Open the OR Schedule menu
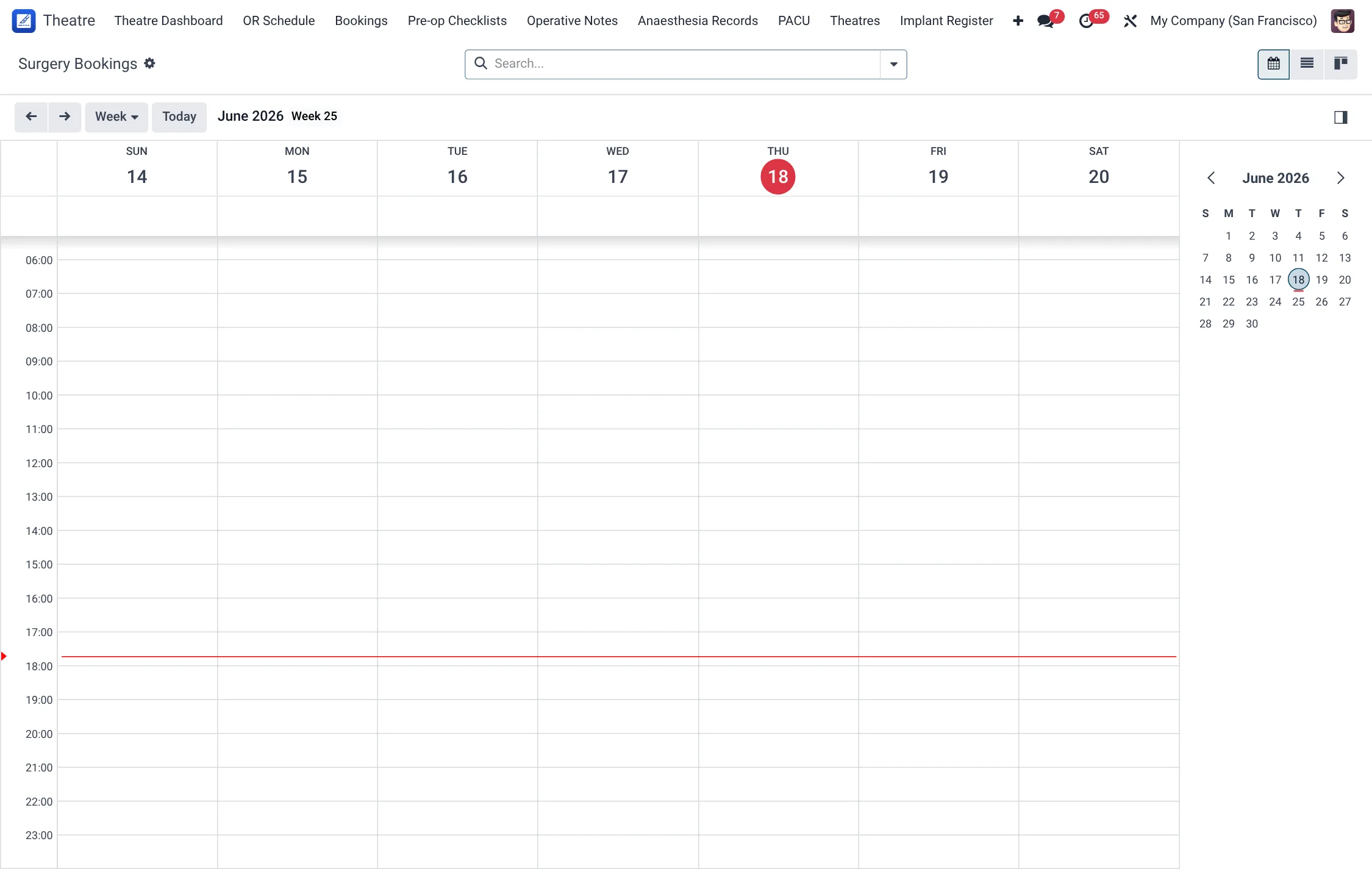Image resolution: width=1372 pixels, height=869 pixels. pos(279,21)
